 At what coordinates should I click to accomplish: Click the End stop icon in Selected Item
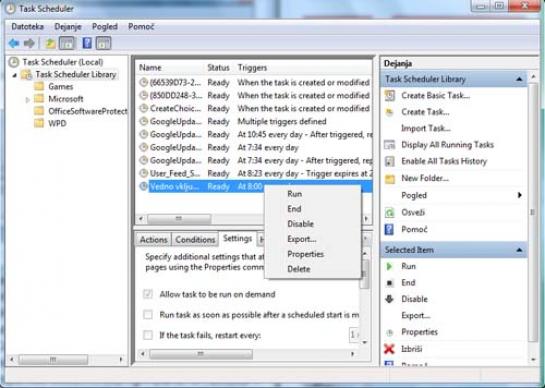coord(390,283)
